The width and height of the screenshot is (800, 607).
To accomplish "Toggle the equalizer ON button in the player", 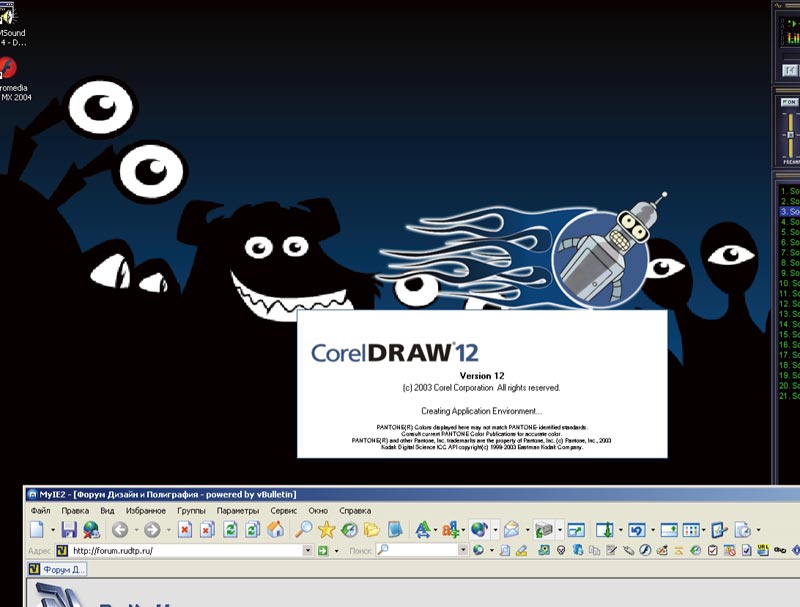I will (x=789, y=102).
